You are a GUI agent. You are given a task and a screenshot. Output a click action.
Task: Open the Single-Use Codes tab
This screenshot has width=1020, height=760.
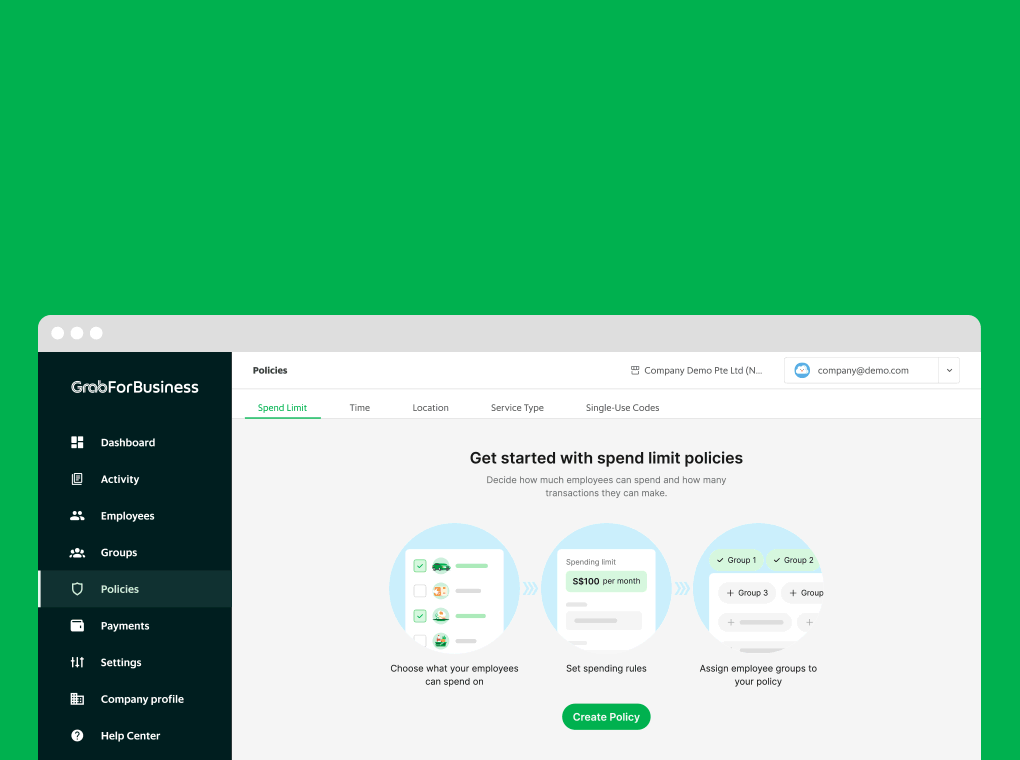[x=622, y=407]
